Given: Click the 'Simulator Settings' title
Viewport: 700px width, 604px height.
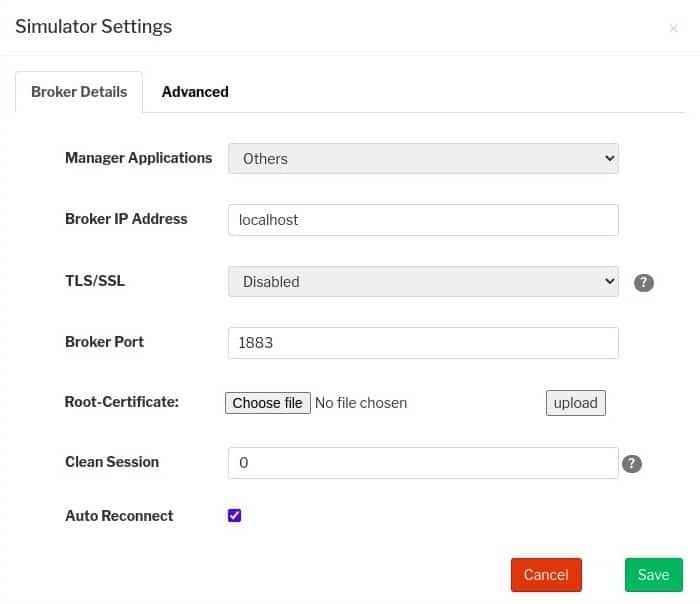Looking at the screenshot, I should click(94, 27).
